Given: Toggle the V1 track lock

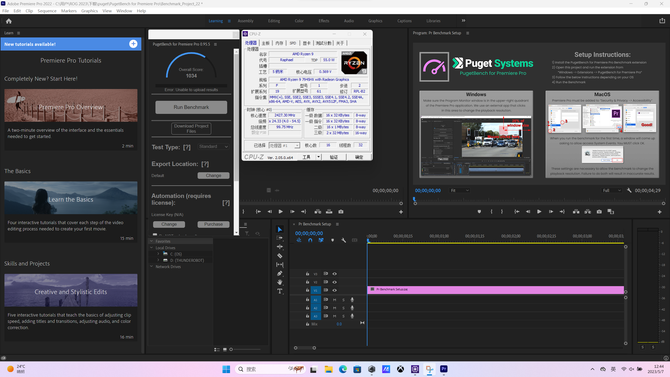Looking at the screenshot, I should pyautogui.click(x=307, y=290).
